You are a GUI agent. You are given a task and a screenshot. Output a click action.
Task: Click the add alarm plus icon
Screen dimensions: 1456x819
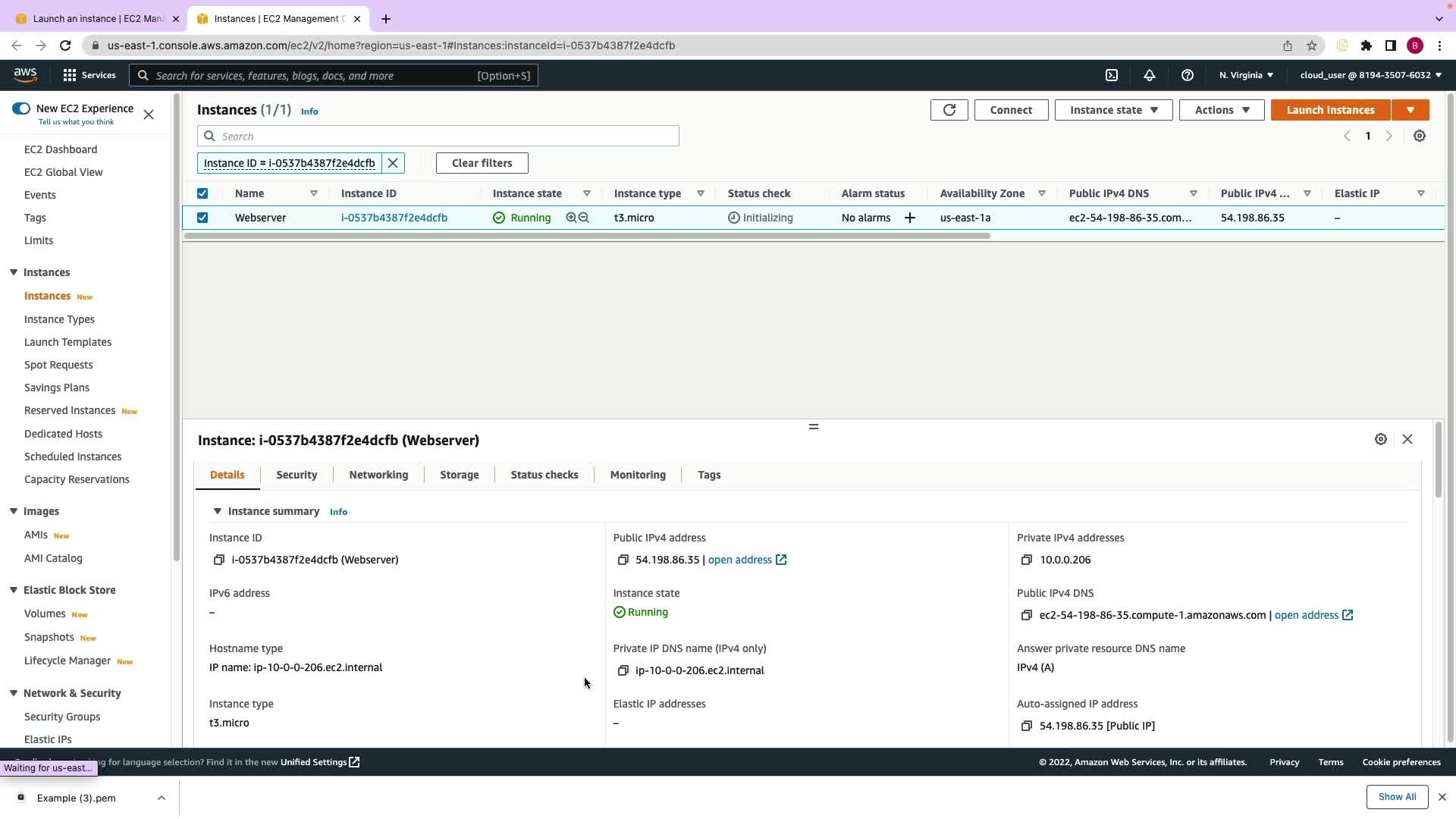[x=910, y=218]
